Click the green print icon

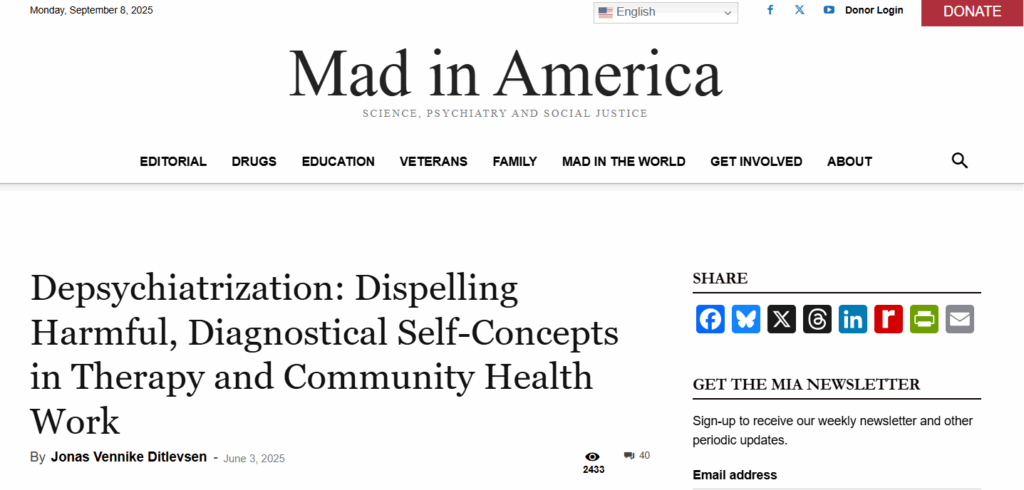924,319
